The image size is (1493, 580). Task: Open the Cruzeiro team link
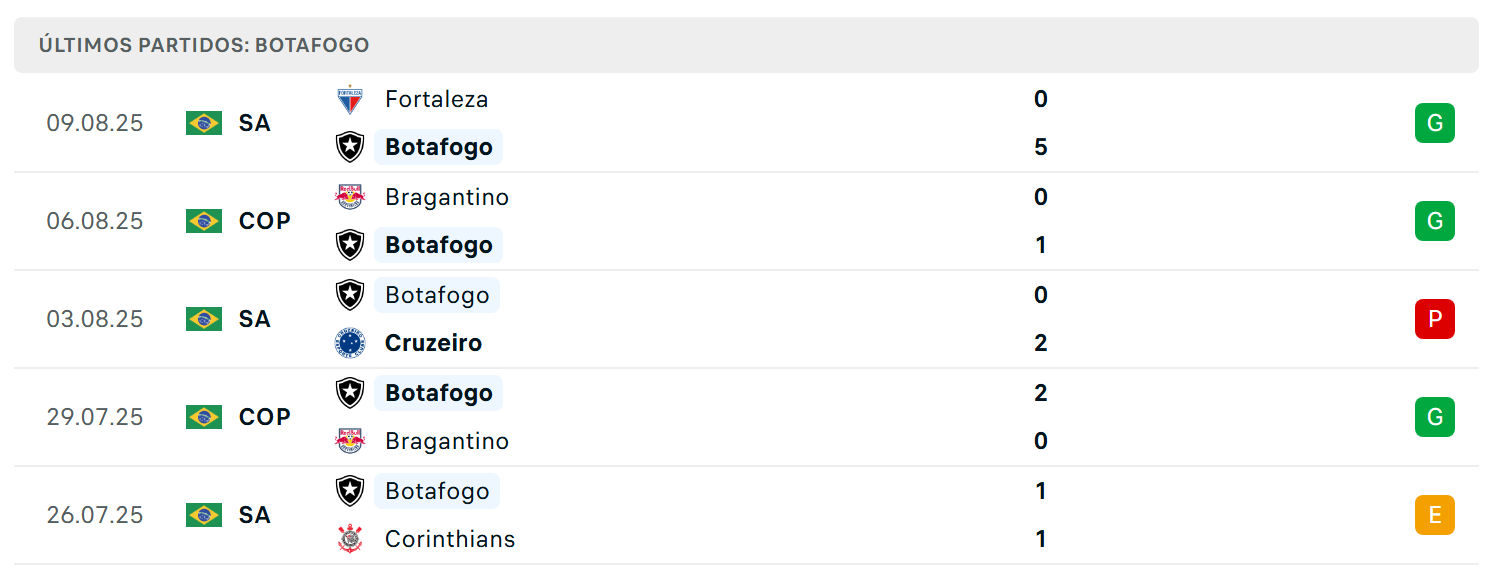pos(433,343)
